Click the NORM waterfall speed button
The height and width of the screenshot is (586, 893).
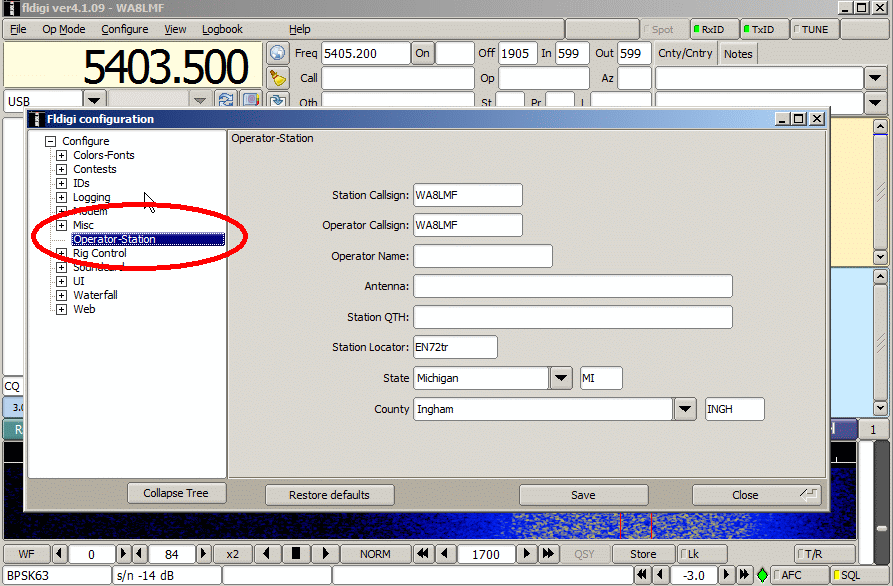pyautogui.click(x=375, y=554)
